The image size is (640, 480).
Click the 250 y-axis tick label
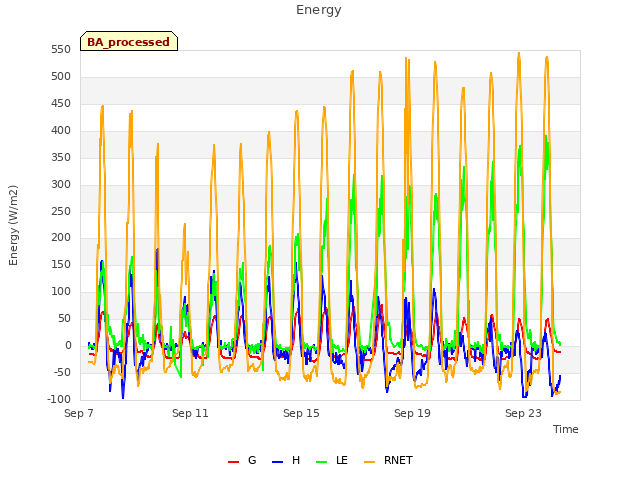(61, 211)
